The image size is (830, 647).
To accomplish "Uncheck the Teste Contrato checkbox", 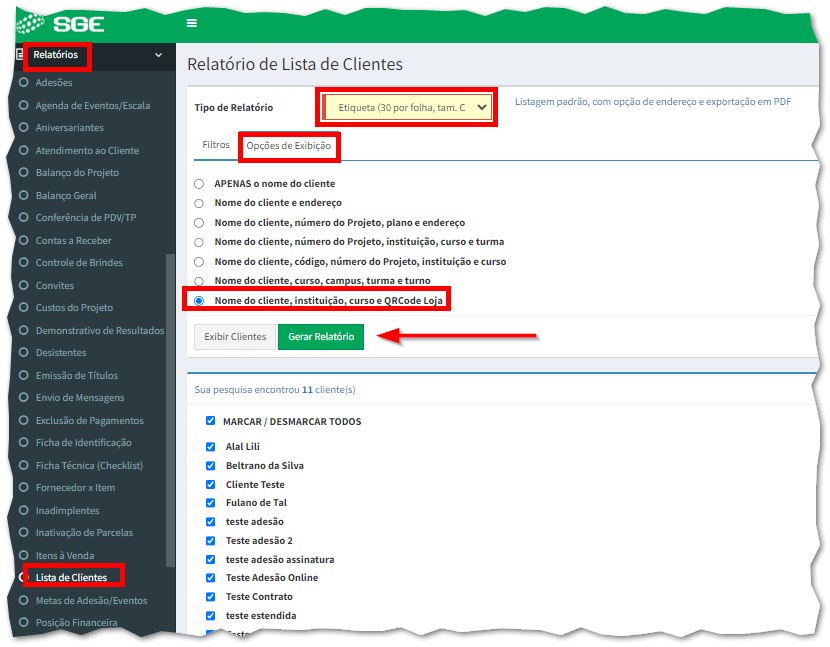I will click(211, 597).
